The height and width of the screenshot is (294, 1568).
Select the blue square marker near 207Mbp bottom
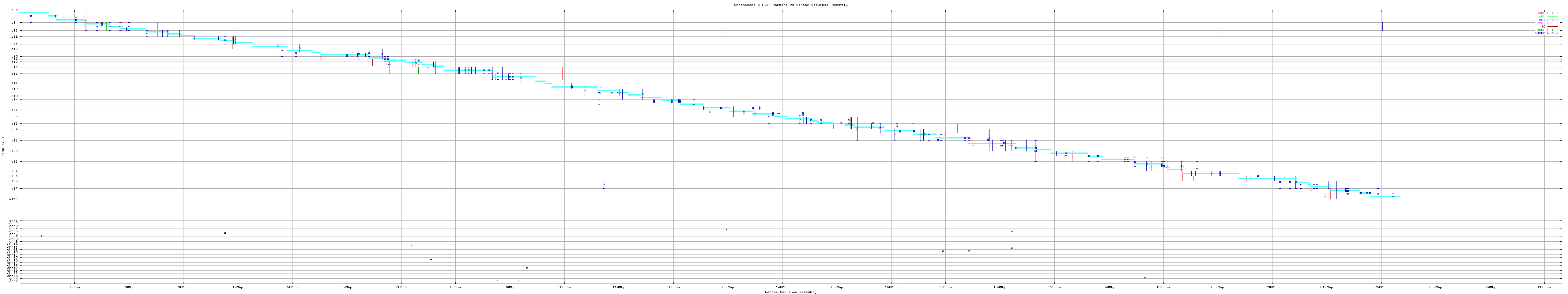tap(1145, 277)
